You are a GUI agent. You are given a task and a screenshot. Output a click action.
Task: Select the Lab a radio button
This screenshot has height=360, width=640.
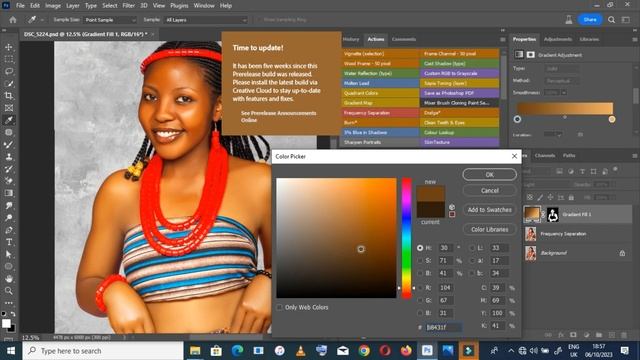473,260
